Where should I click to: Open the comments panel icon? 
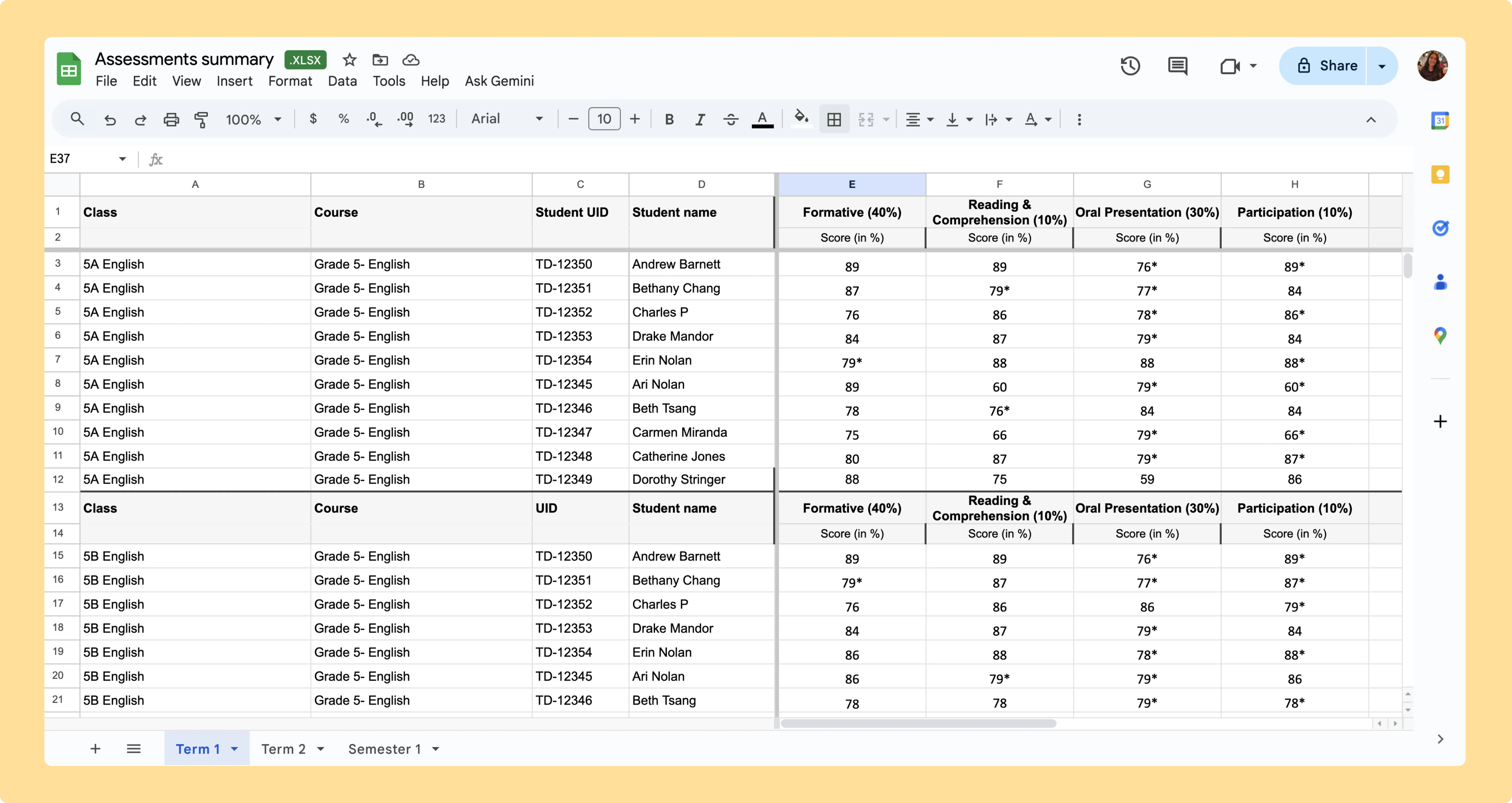coord(1178,66)
